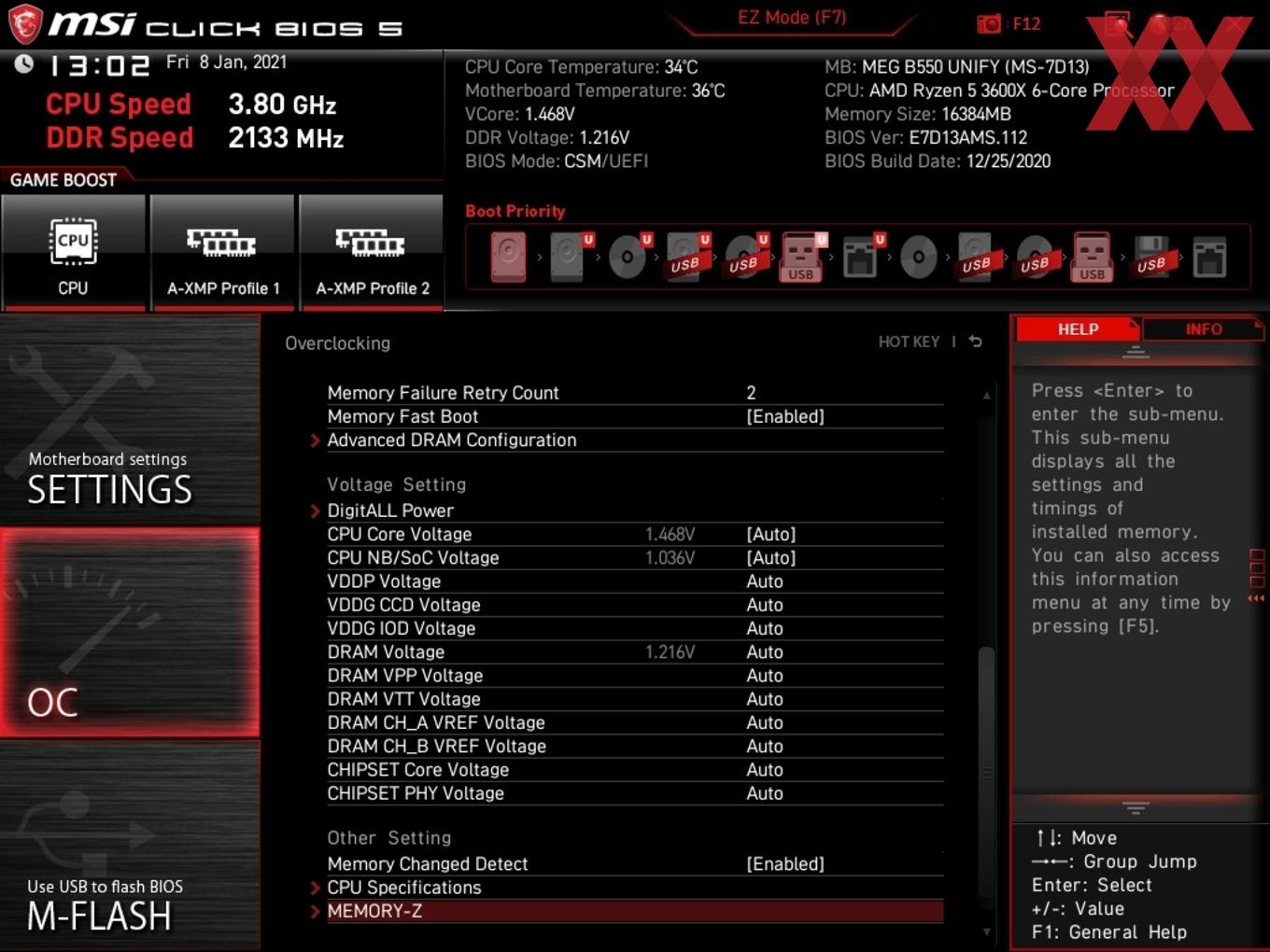
Task: Click the 1.468V CPU Core Voltage reading
Action: (x=670, y=534)
